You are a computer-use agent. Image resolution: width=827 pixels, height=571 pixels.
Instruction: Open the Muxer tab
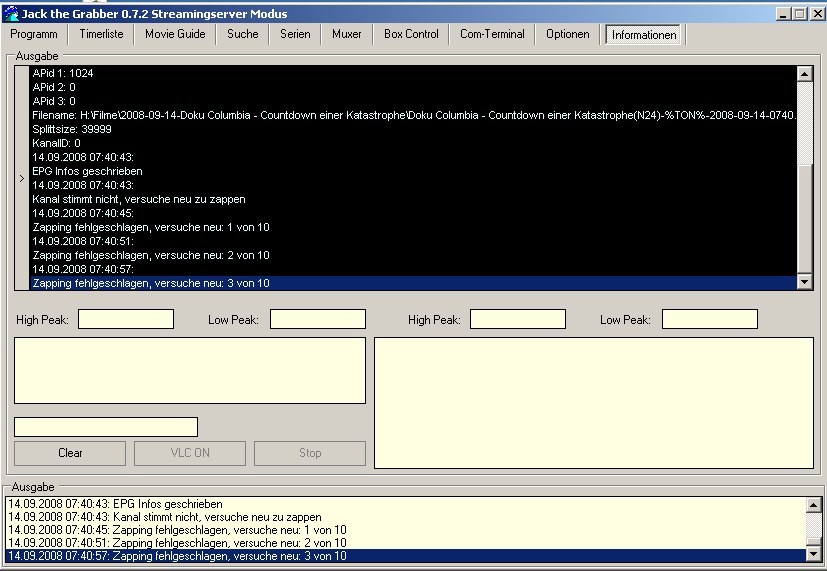[346, 34]
